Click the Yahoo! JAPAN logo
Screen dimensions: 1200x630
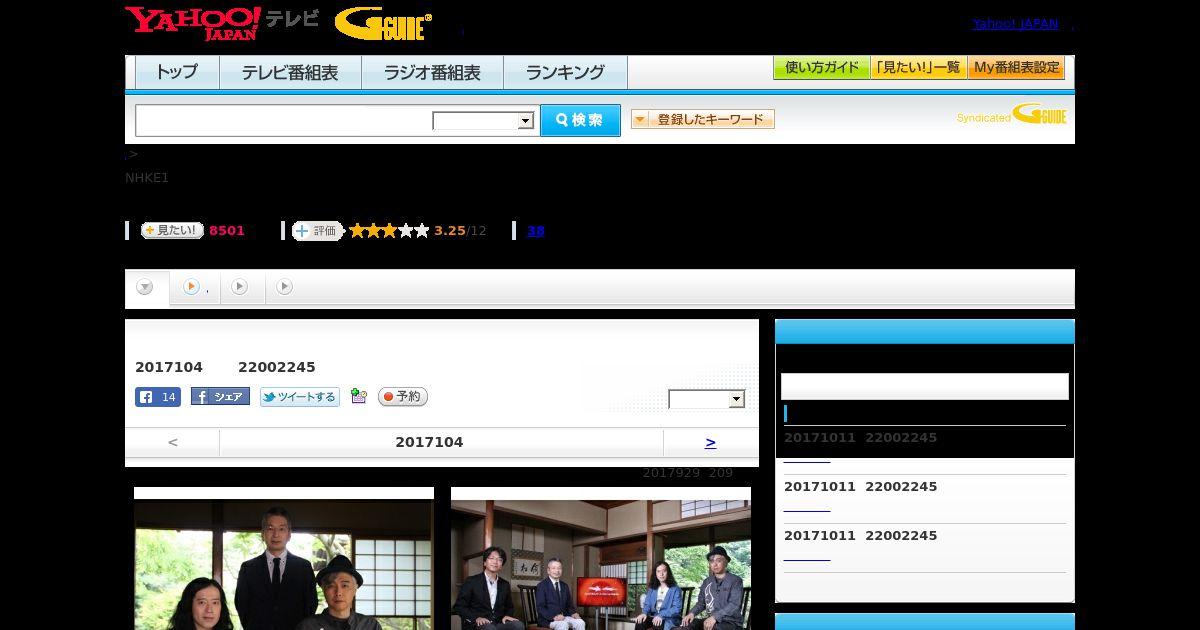[x=192, y=23]
